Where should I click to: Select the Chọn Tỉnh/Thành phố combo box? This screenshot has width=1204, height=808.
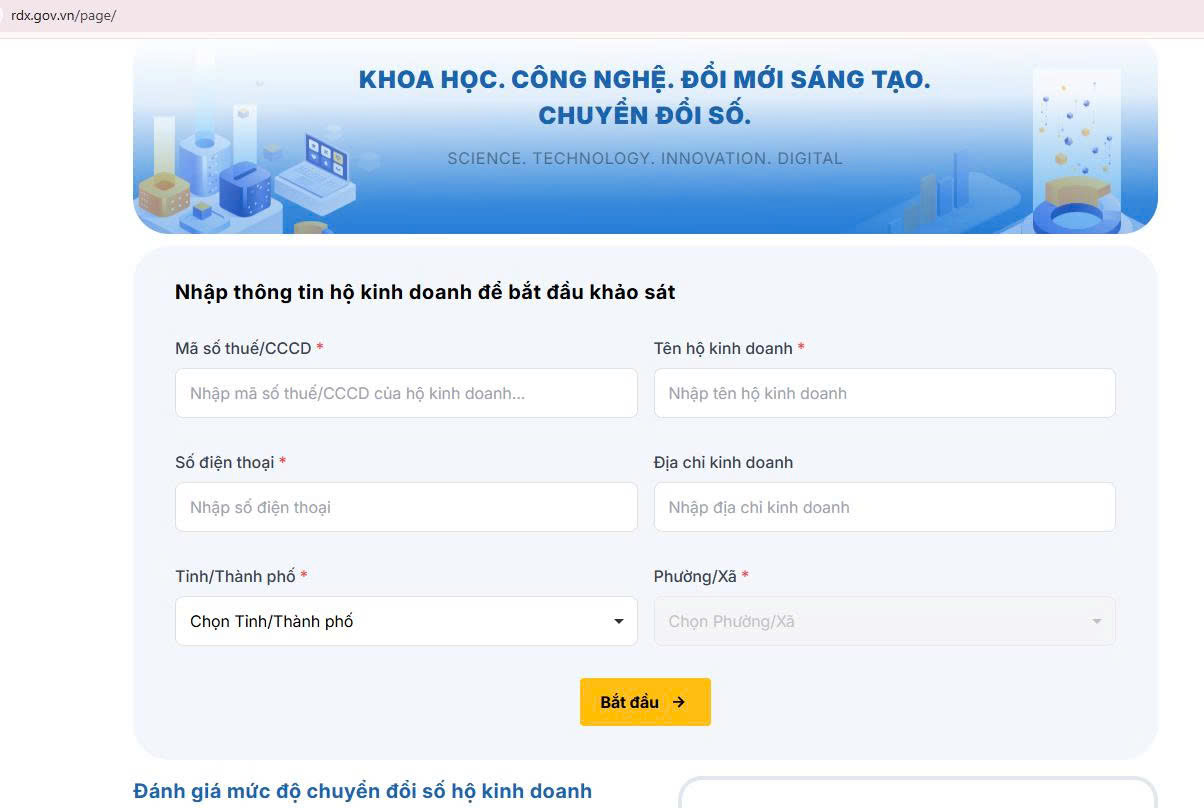coord(406,621)
